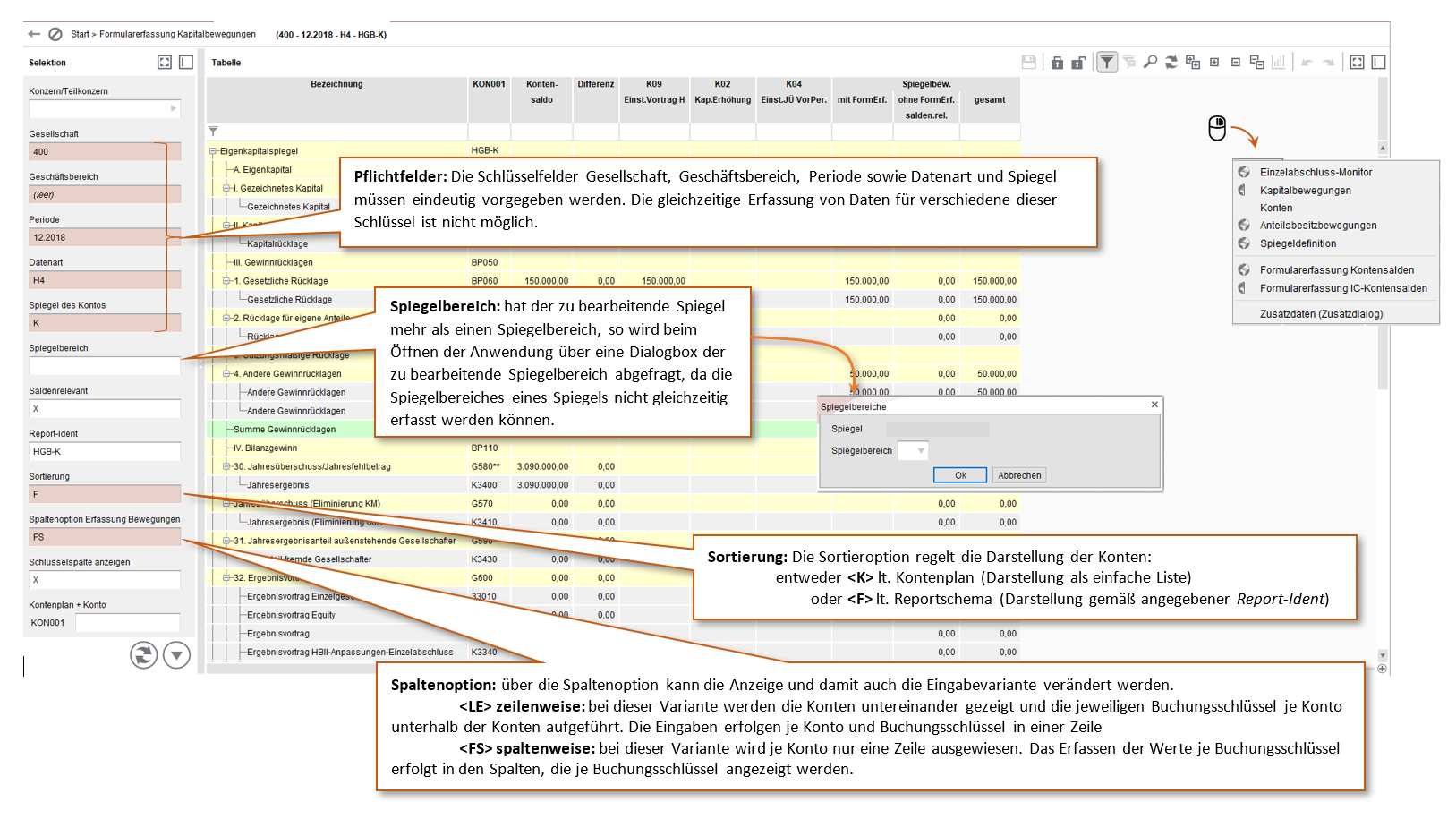Click the globe icon beside Einzelabschluss-Monitor

point(1244,172)
